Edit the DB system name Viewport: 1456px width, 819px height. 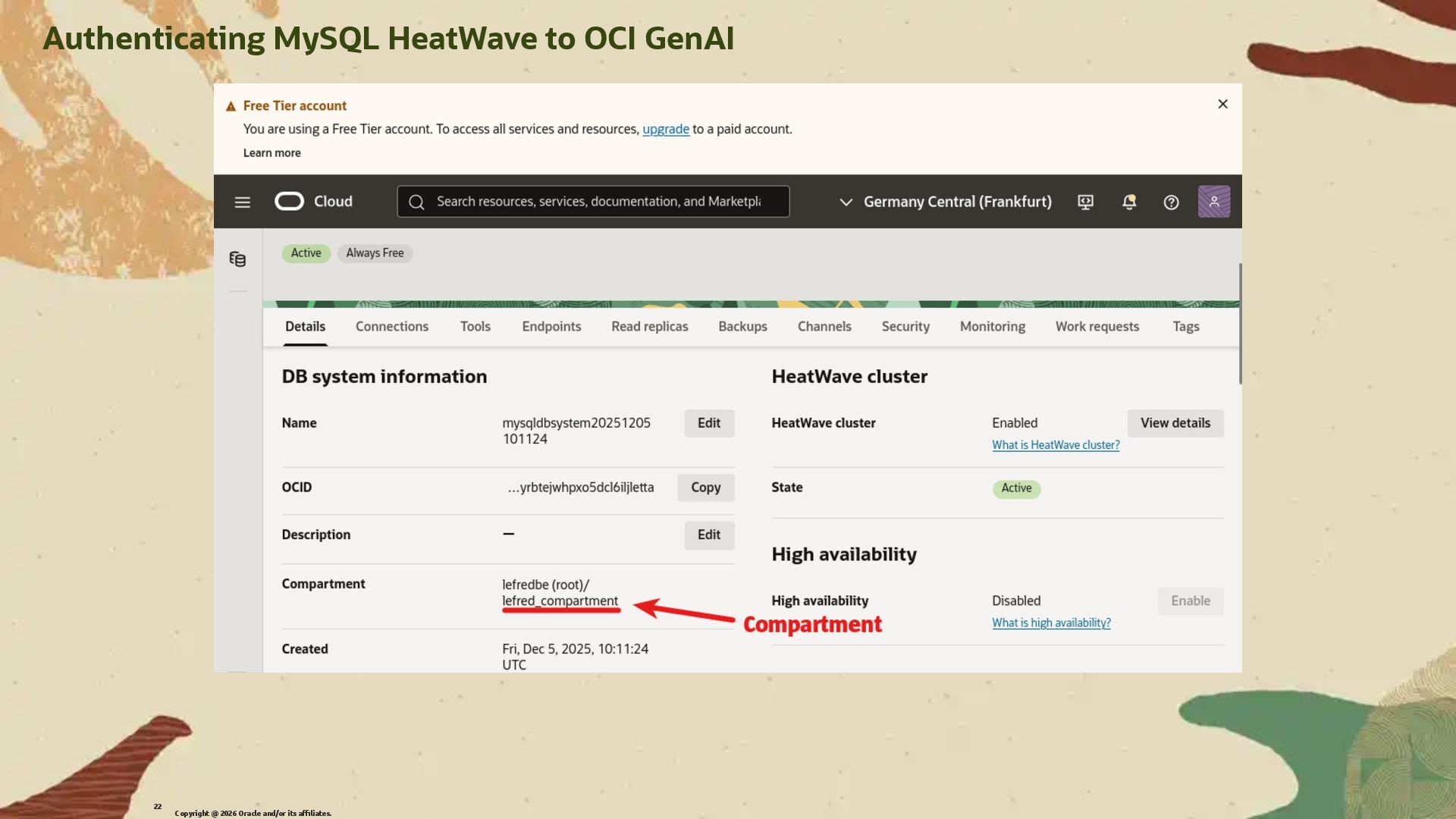click(x=708, y=423)
